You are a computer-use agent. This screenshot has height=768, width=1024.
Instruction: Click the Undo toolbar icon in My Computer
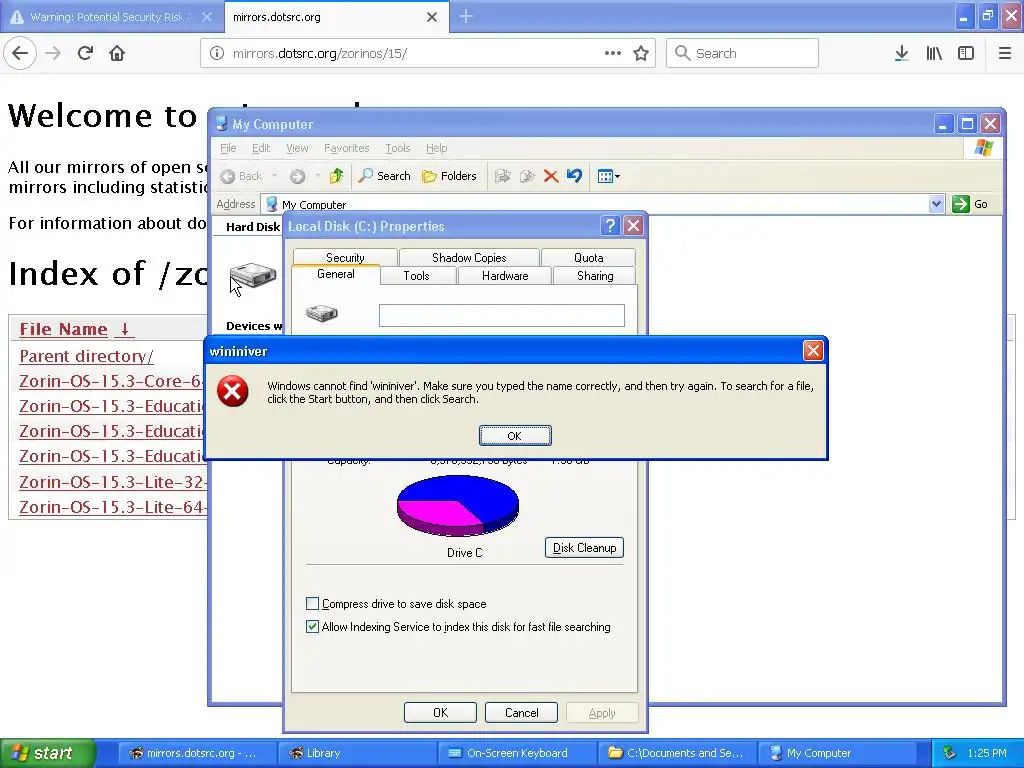coord(574,176)
